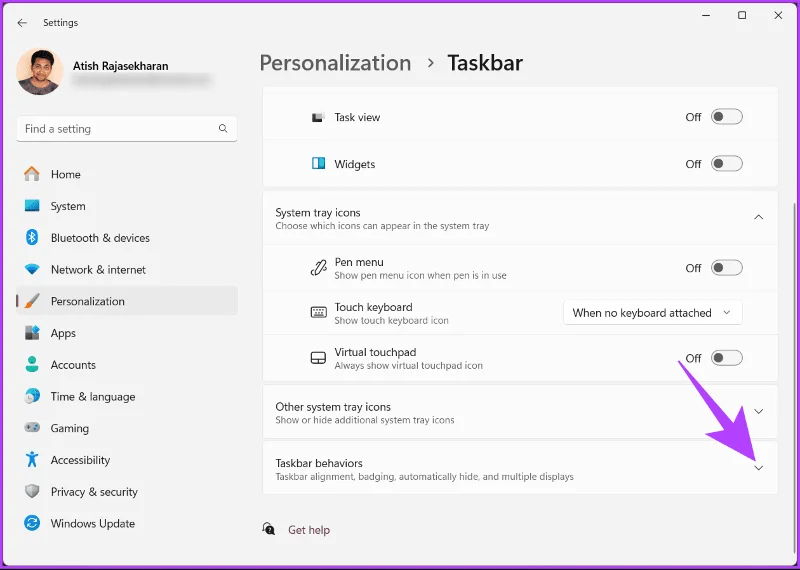The image size is (800, 570).
Task: Expand Taskbar behaviors chevron
Action: (x=759, y=468)
